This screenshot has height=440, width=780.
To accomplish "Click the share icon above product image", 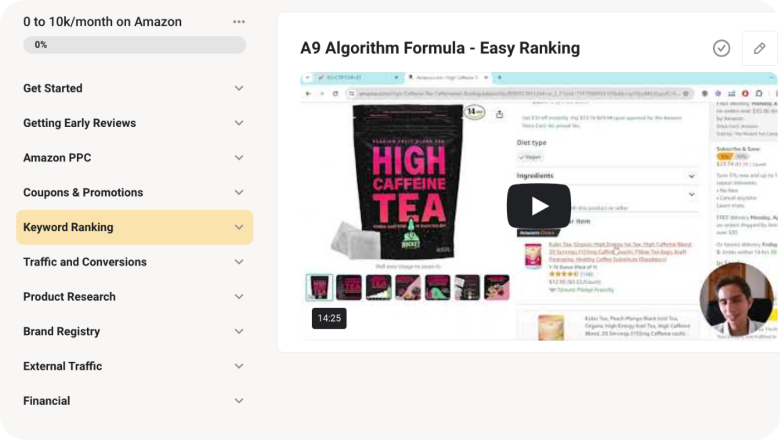I will pos(499,114).
